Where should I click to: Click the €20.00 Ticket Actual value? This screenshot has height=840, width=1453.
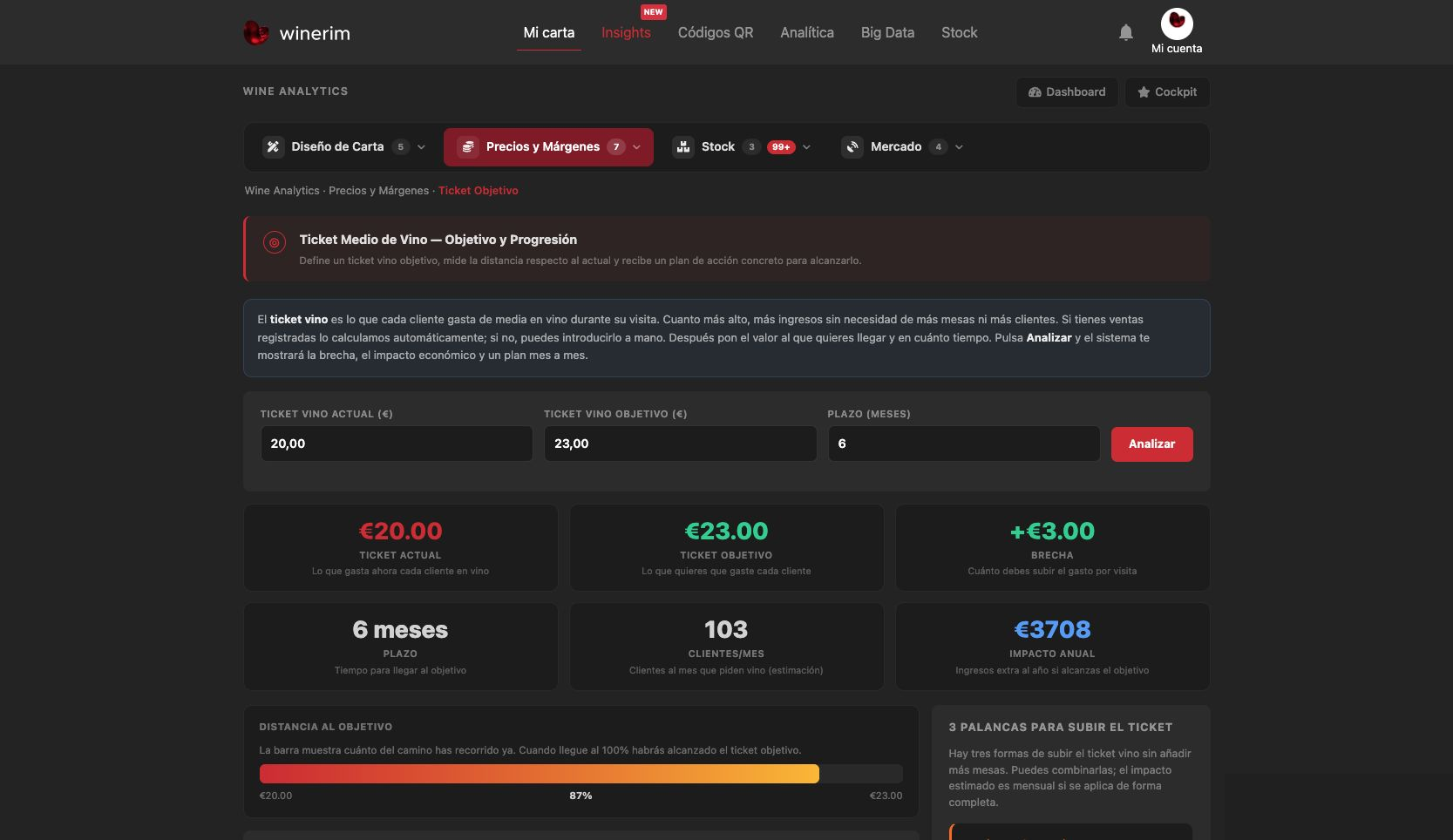pos(400,532)
